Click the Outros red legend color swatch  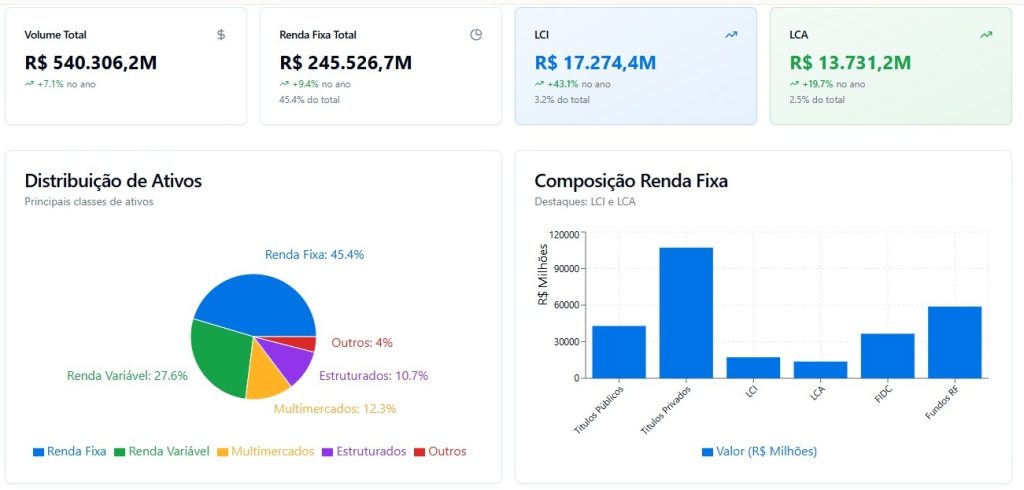coord(420,452)
